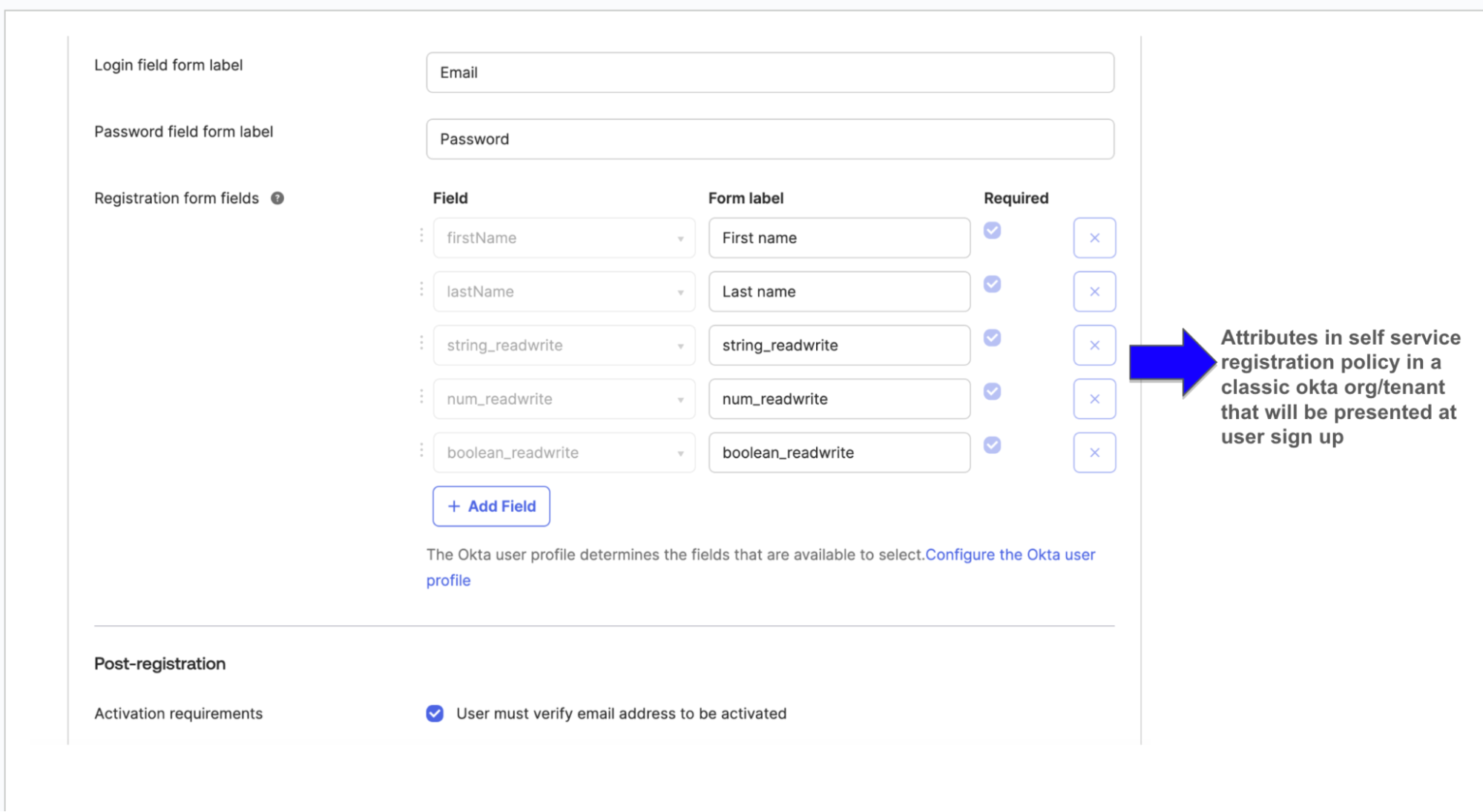The image size is (1483, 812).
Task: Remove the firstName field row
Action: [1094, 238]
